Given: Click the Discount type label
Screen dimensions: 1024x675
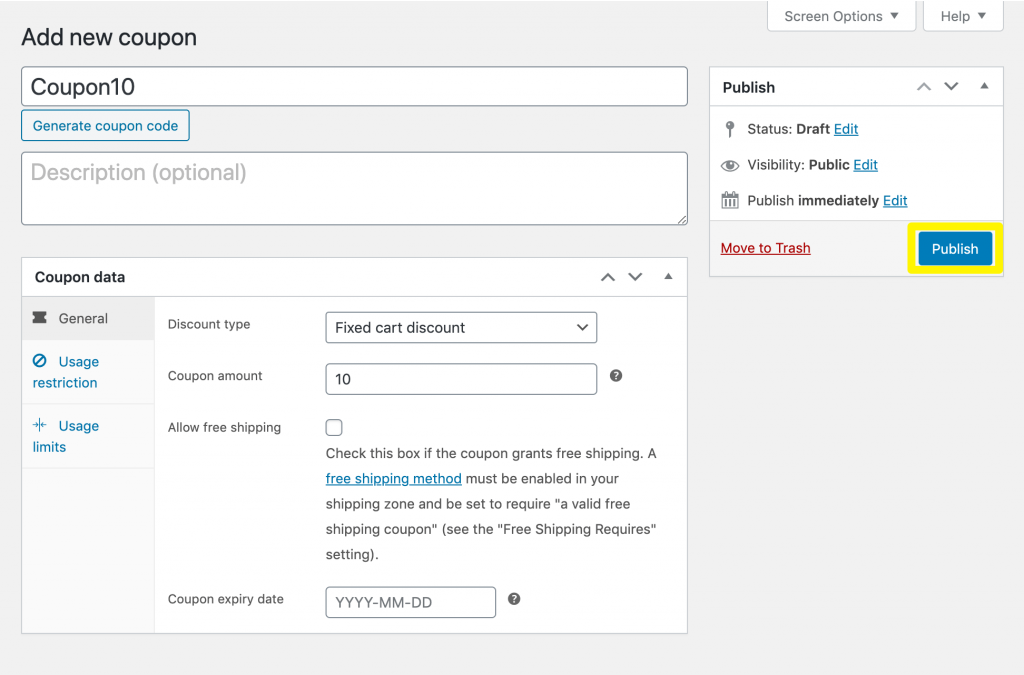Looking at the screenshot, I should tap(209, 324).
